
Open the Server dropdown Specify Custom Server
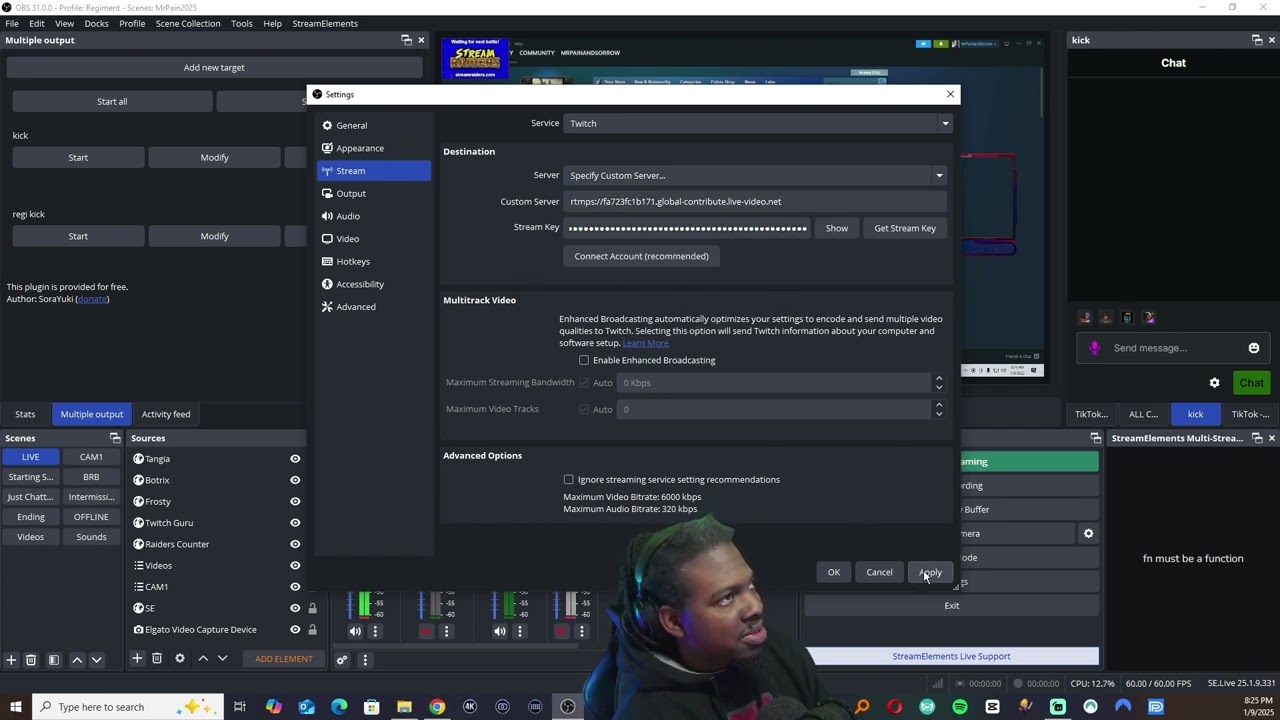(755, 175)
